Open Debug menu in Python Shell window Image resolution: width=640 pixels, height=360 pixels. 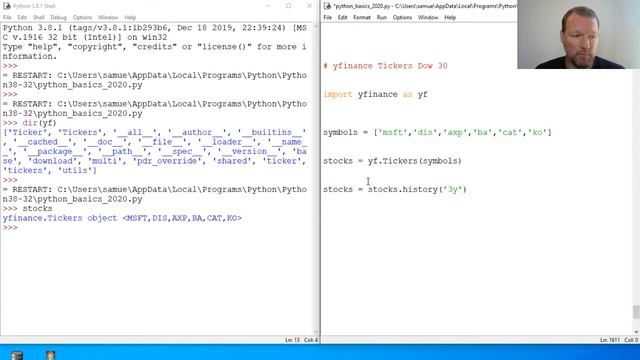(x=58, y=18)
